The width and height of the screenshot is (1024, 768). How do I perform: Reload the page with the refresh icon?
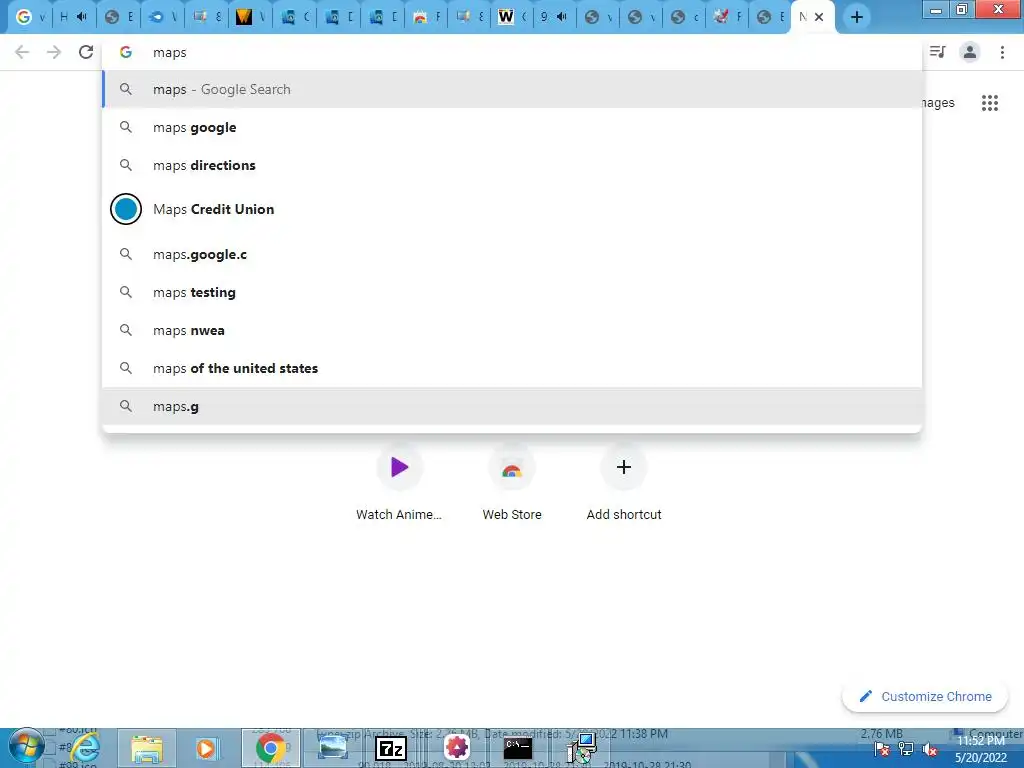(x=86, y=52)
